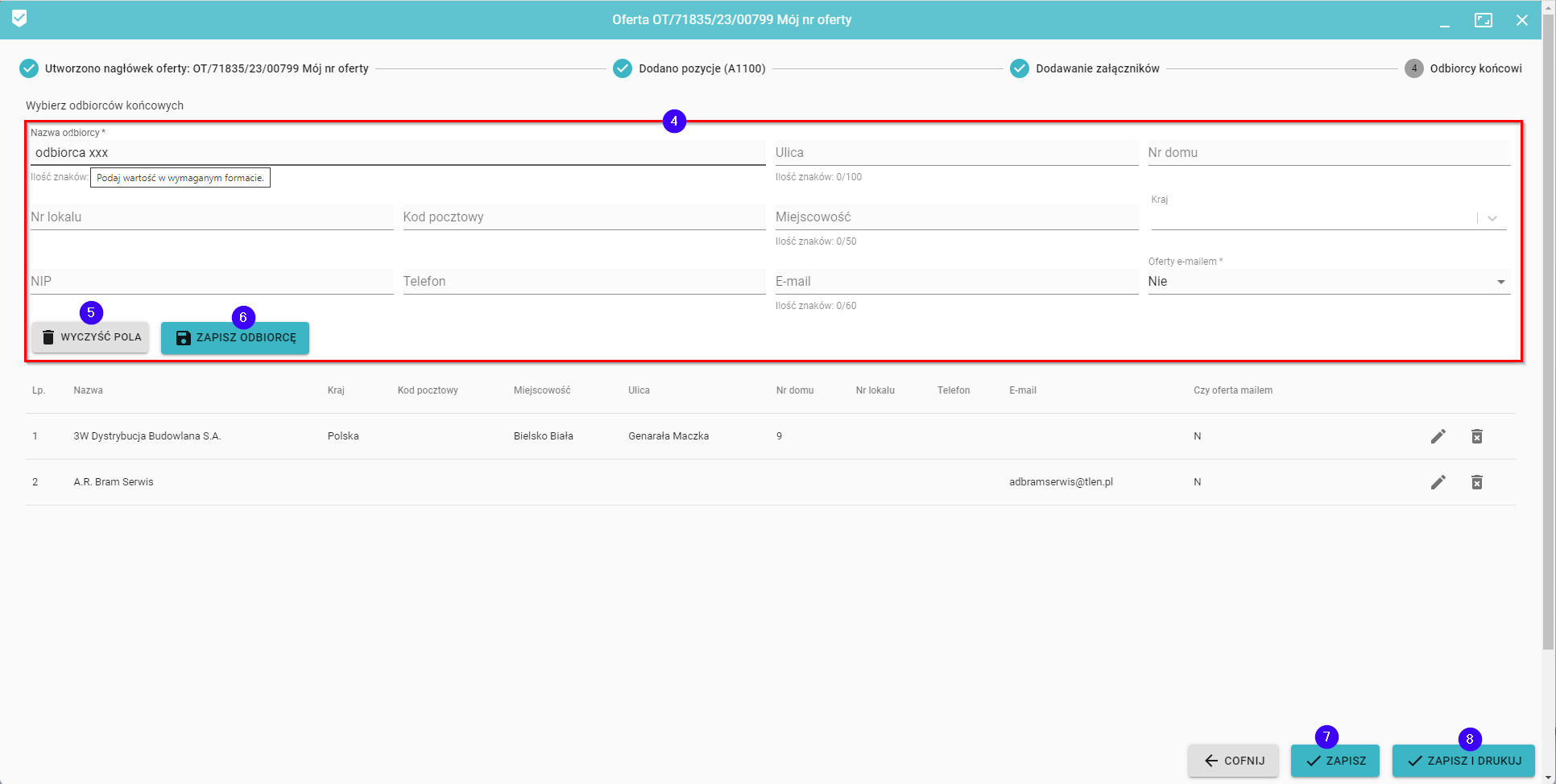Click the 'Dodawanie załączników' step checkmark
This screenshot has height=784, width=1556.
(x=1019, y=68)
